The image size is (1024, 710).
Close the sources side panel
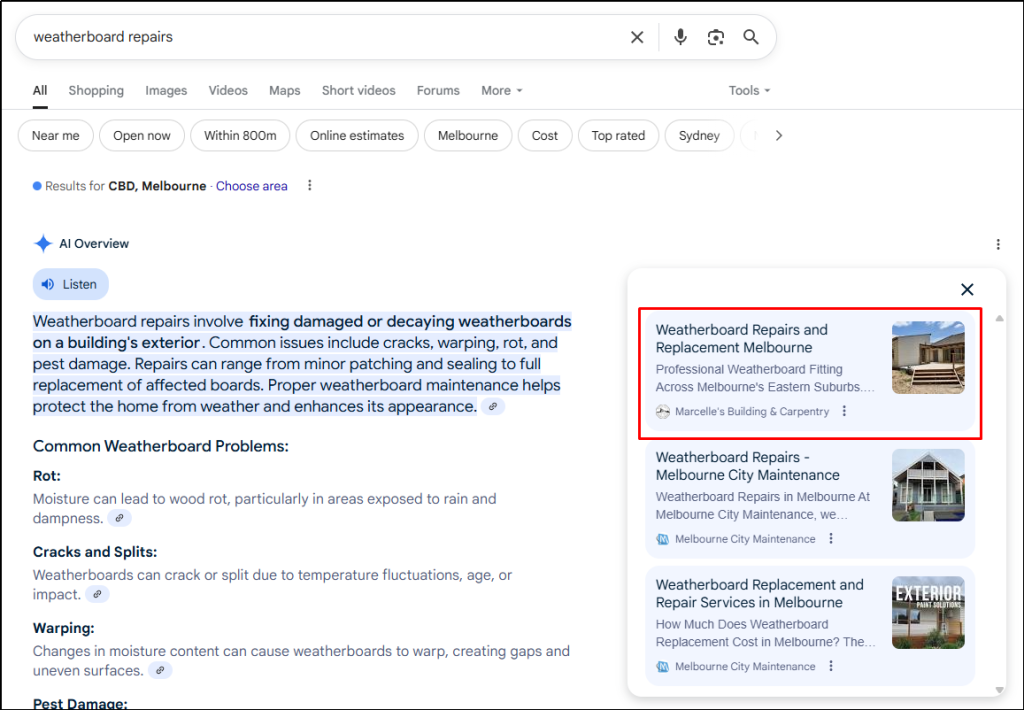point(967,289)
